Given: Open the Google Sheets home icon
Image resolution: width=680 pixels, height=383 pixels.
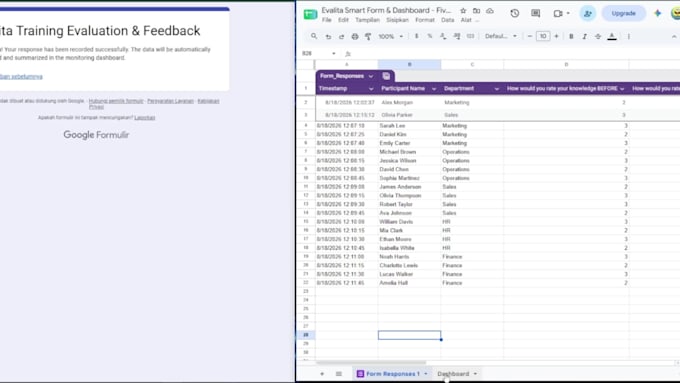Looking at the screenshot, I should click(x=310, y=14).
